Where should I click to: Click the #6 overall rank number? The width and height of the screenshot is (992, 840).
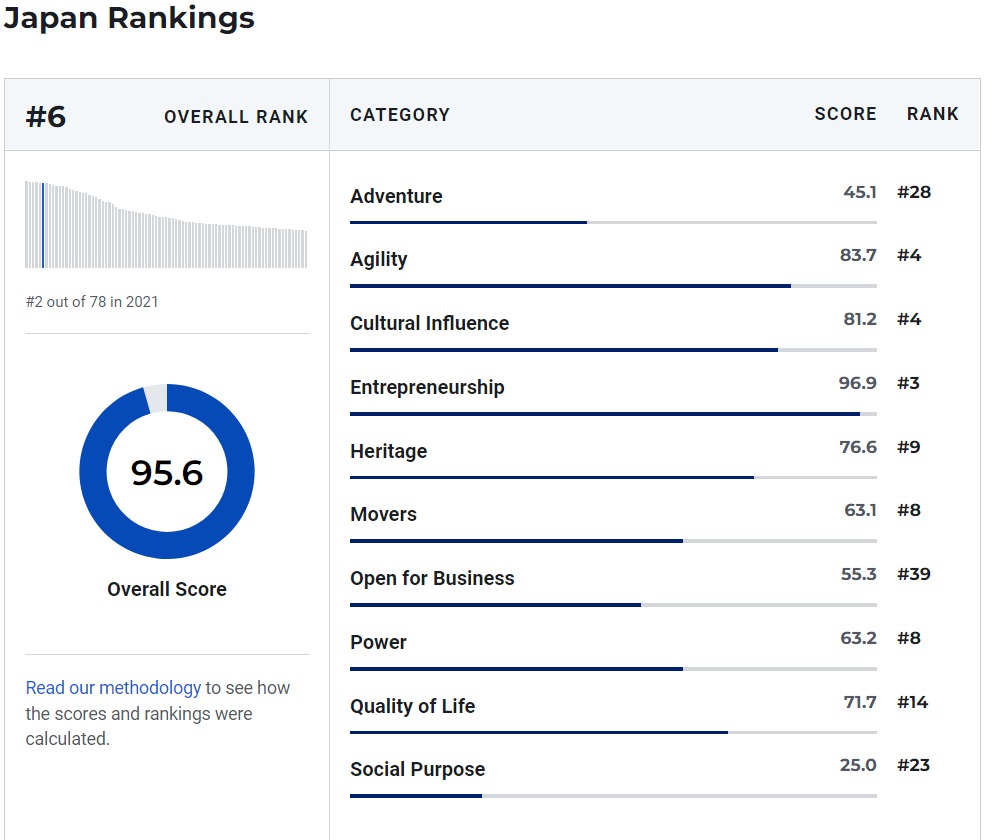(46, 117)
